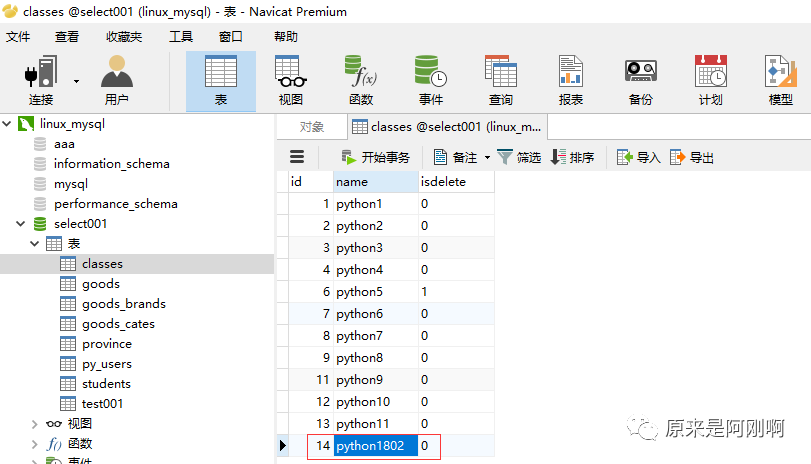Collapse the linux_mysql connection node
The image size is (811, 464).
[x=7, y=124]
